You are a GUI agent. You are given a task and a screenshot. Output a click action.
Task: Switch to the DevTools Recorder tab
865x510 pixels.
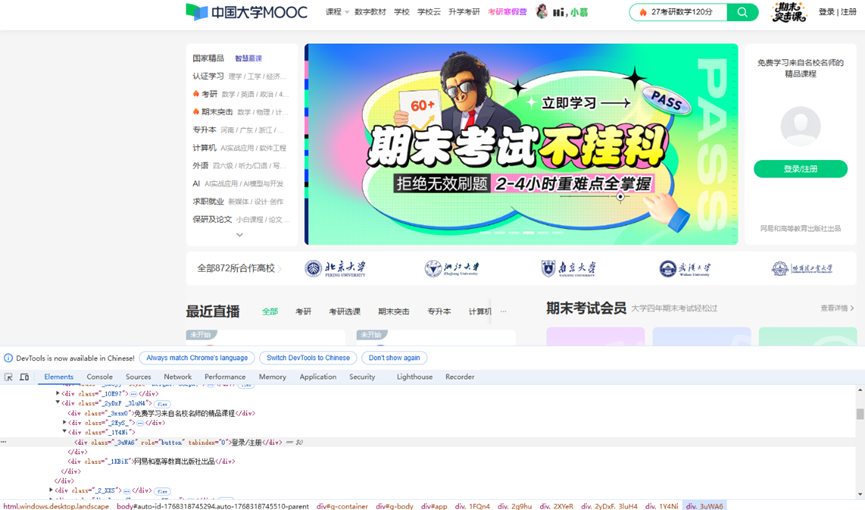point(460,377)
